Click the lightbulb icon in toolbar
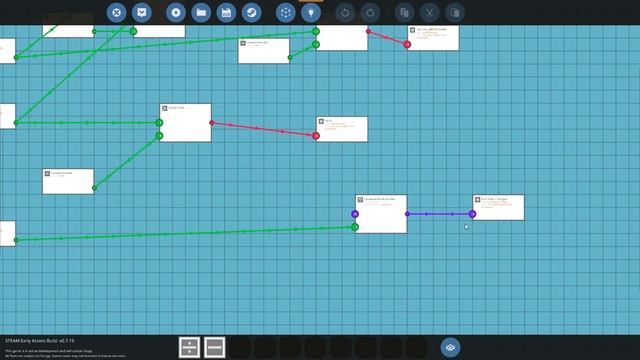 click(x=311, y=13)
